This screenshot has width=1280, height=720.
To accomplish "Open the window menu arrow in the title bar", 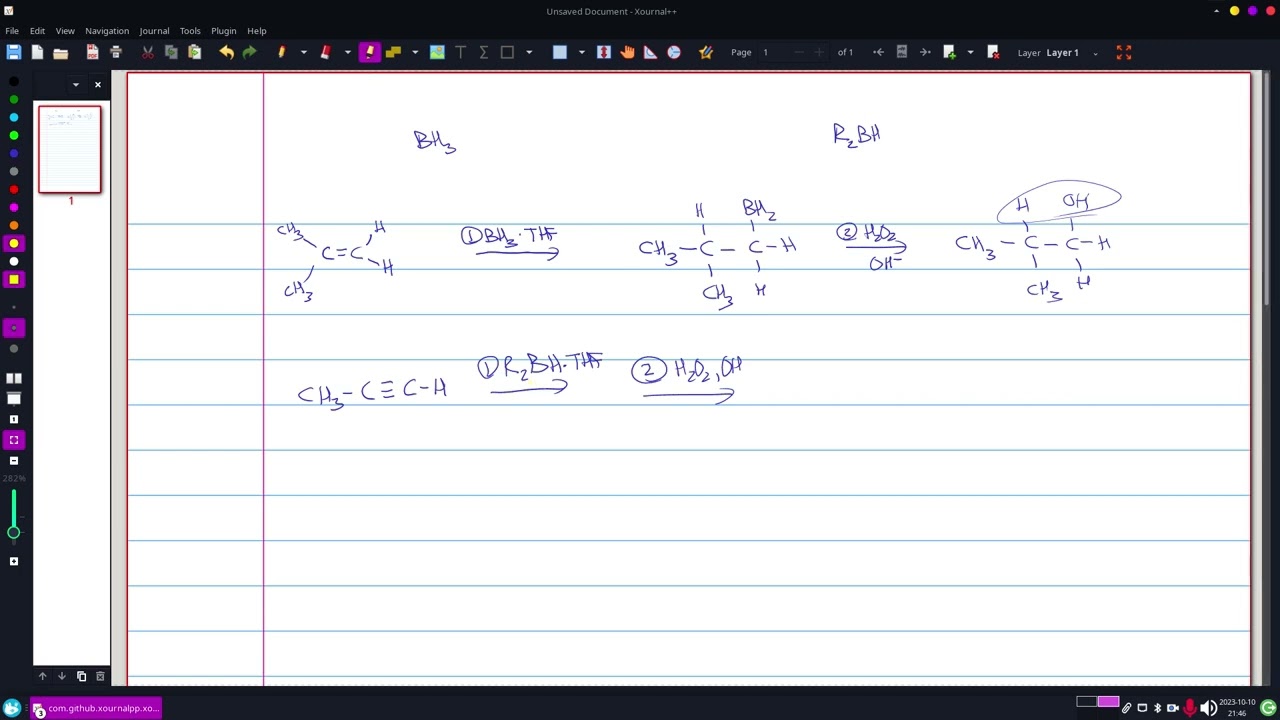I will point(1216,11).
